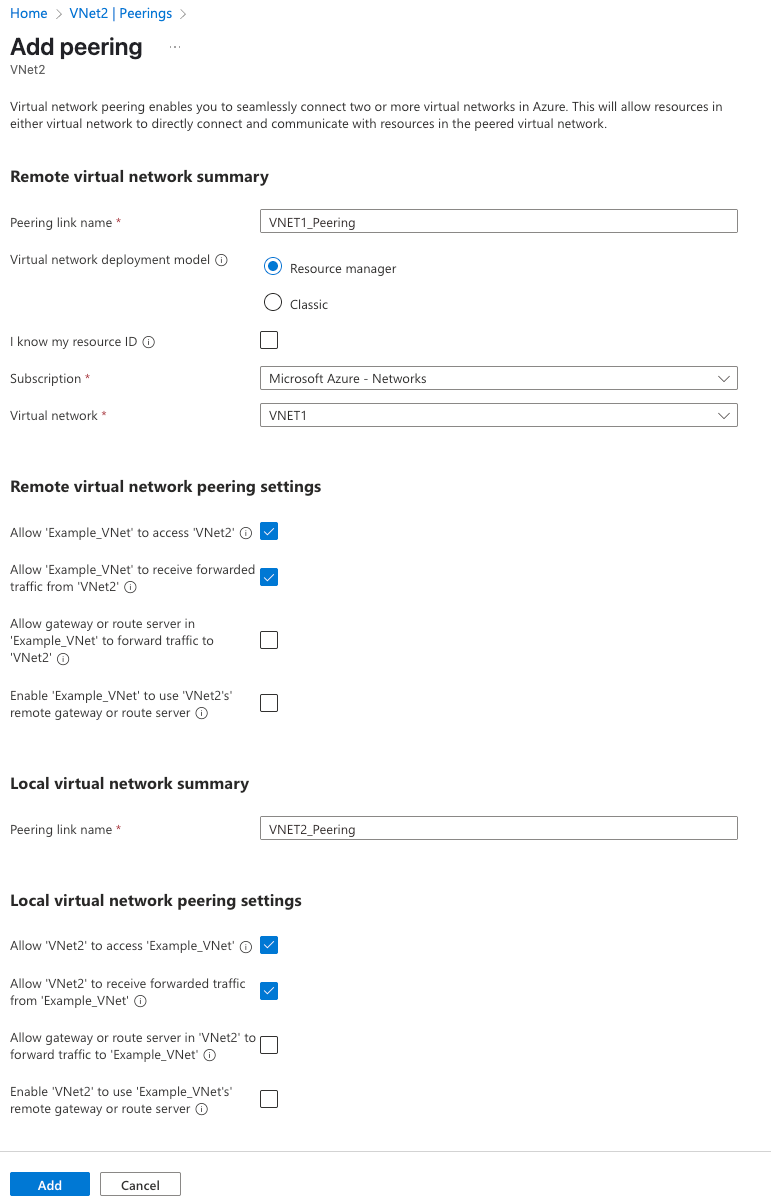Screen dimensions: 771x1204
Task: Click info icon for 'Example_VNet' access 'VNet2'
Action: click(x=246, y=533)
